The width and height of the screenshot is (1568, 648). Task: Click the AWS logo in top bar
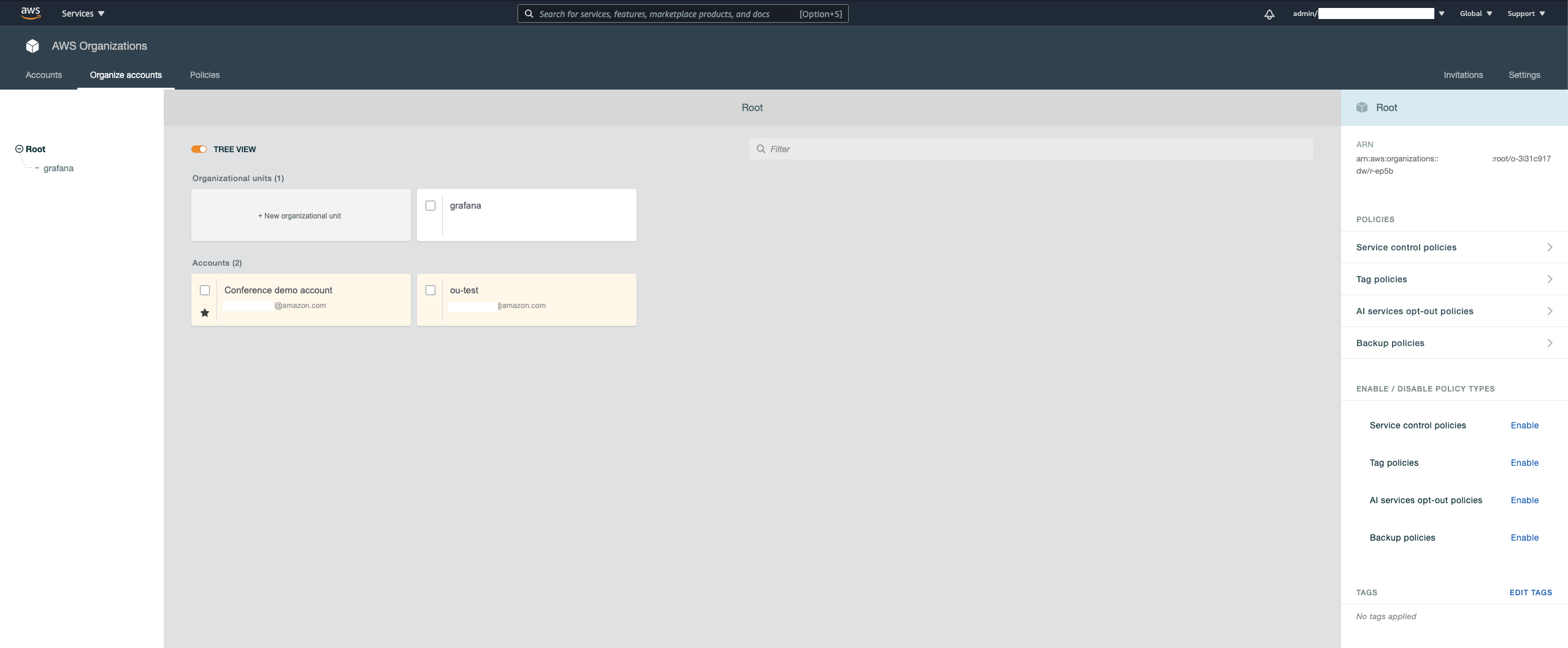29,13
